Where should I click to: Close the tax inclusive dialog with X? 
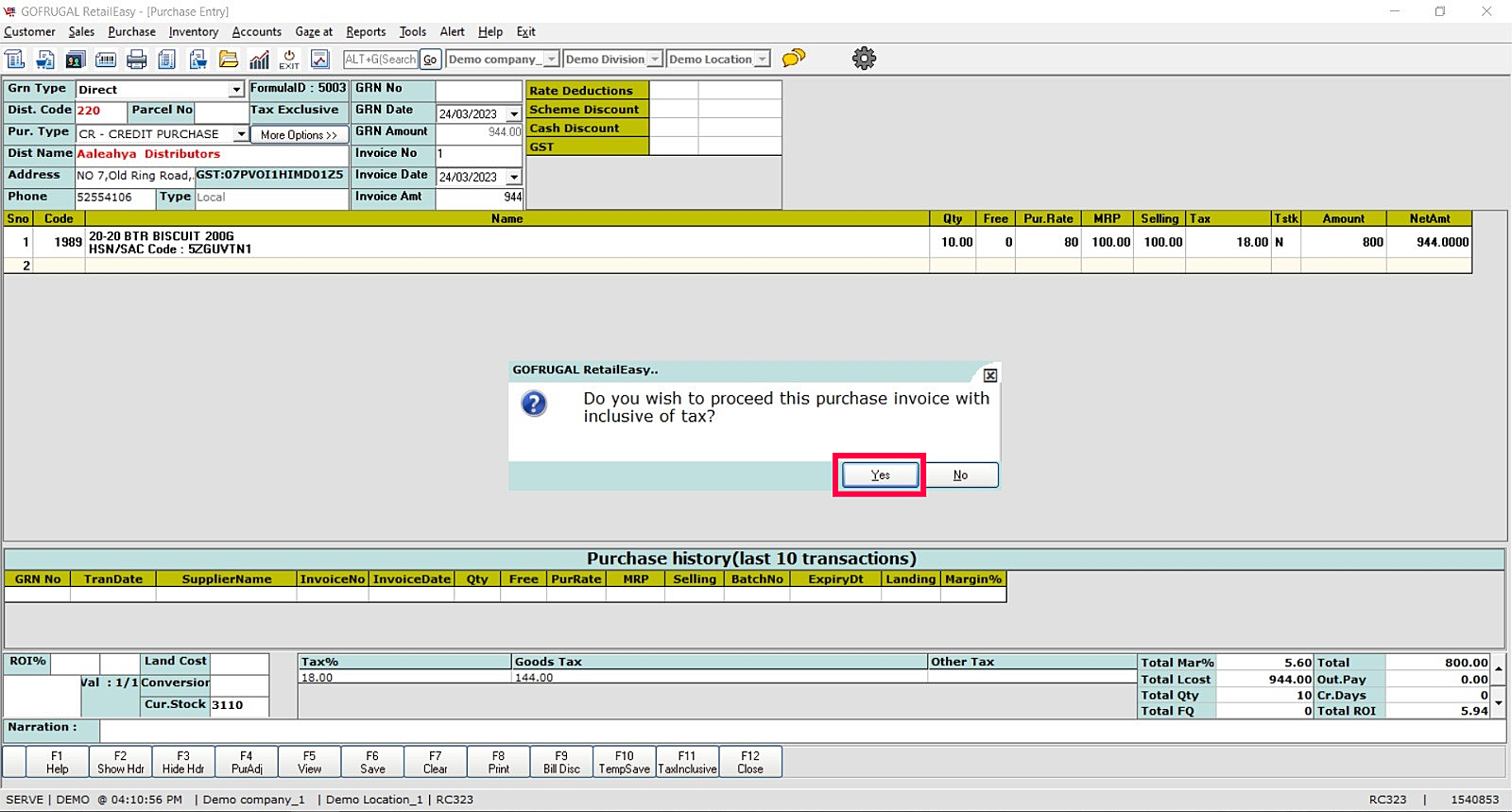pyautogui.click(x=990, y=375)
